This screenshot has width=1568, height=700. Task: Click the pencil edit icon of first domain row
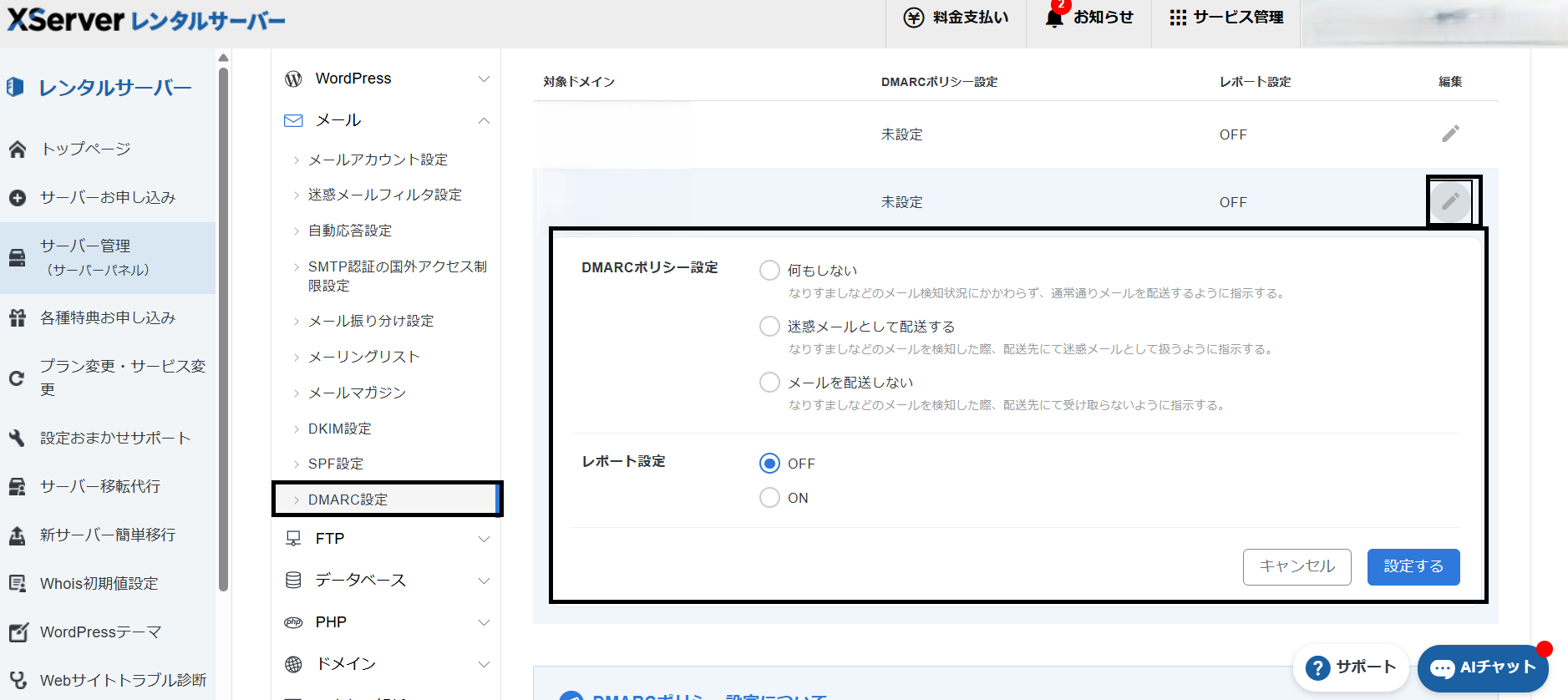click(1450, 134)
